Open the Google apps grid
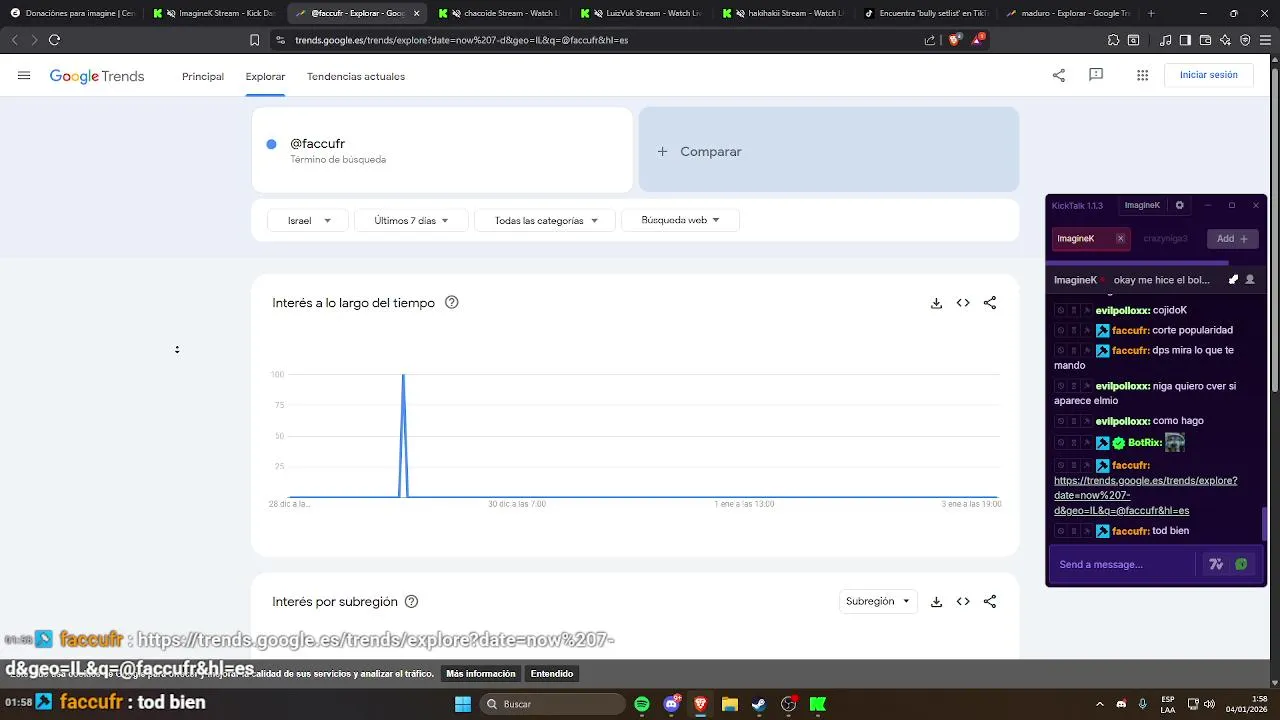 [x=1142, y=75]
